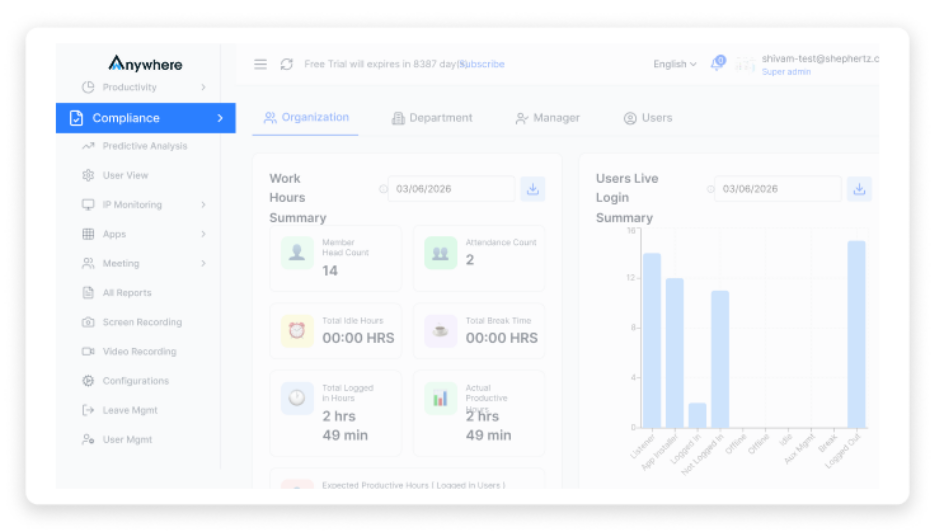Click the Compliance document icon
This screenshot has height=532, width=936.
[x=76, y=118]
